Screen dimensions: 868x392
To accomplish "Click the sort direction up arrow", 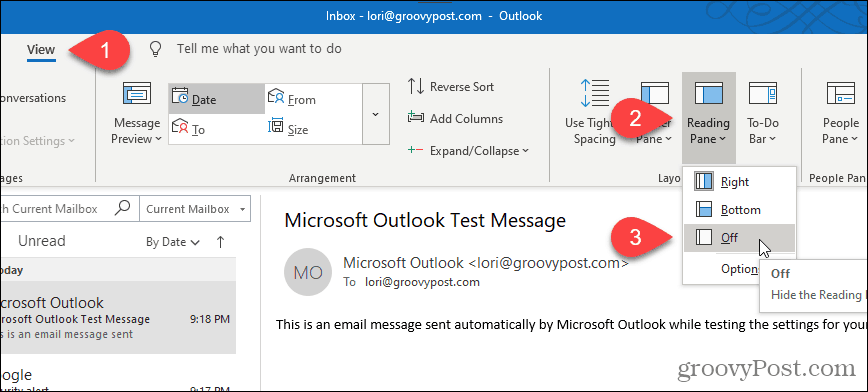I will click(220, 241).
